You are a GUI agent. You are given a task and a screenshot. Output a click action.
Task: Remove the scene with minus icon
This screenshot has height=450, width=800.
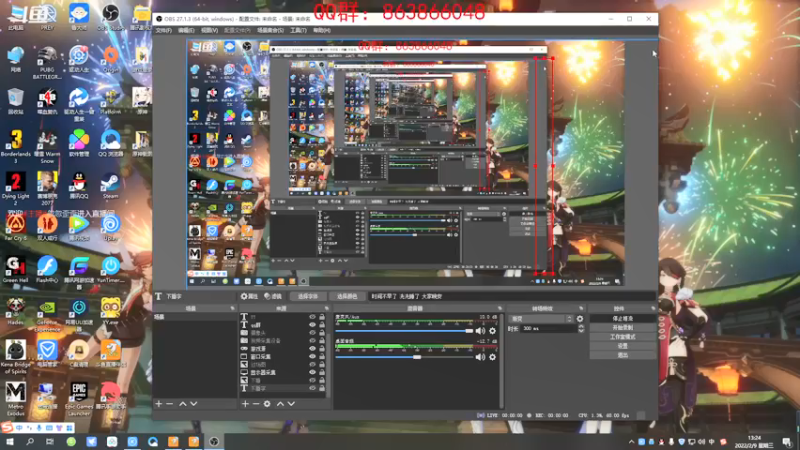tap(170, 404)
